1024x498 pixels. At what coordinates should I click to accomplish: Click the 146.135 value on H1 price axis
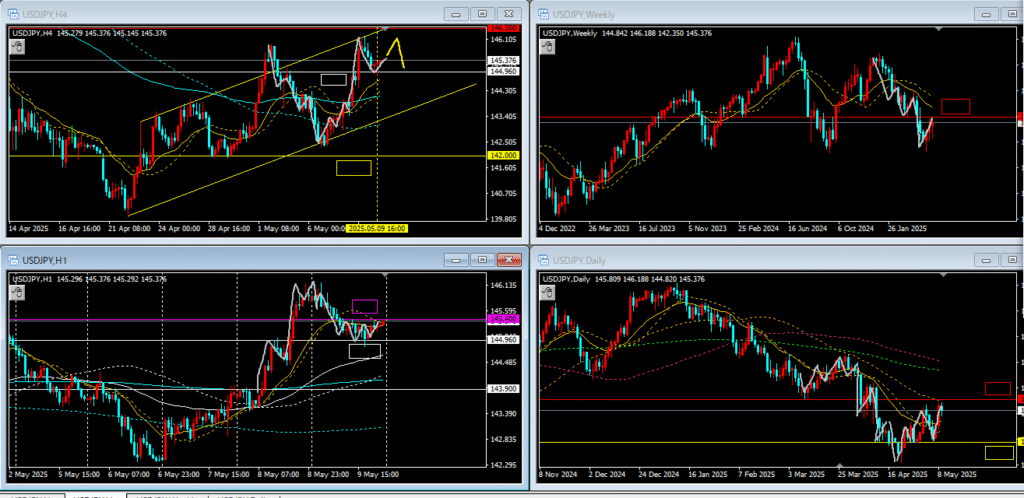(504, 285)
